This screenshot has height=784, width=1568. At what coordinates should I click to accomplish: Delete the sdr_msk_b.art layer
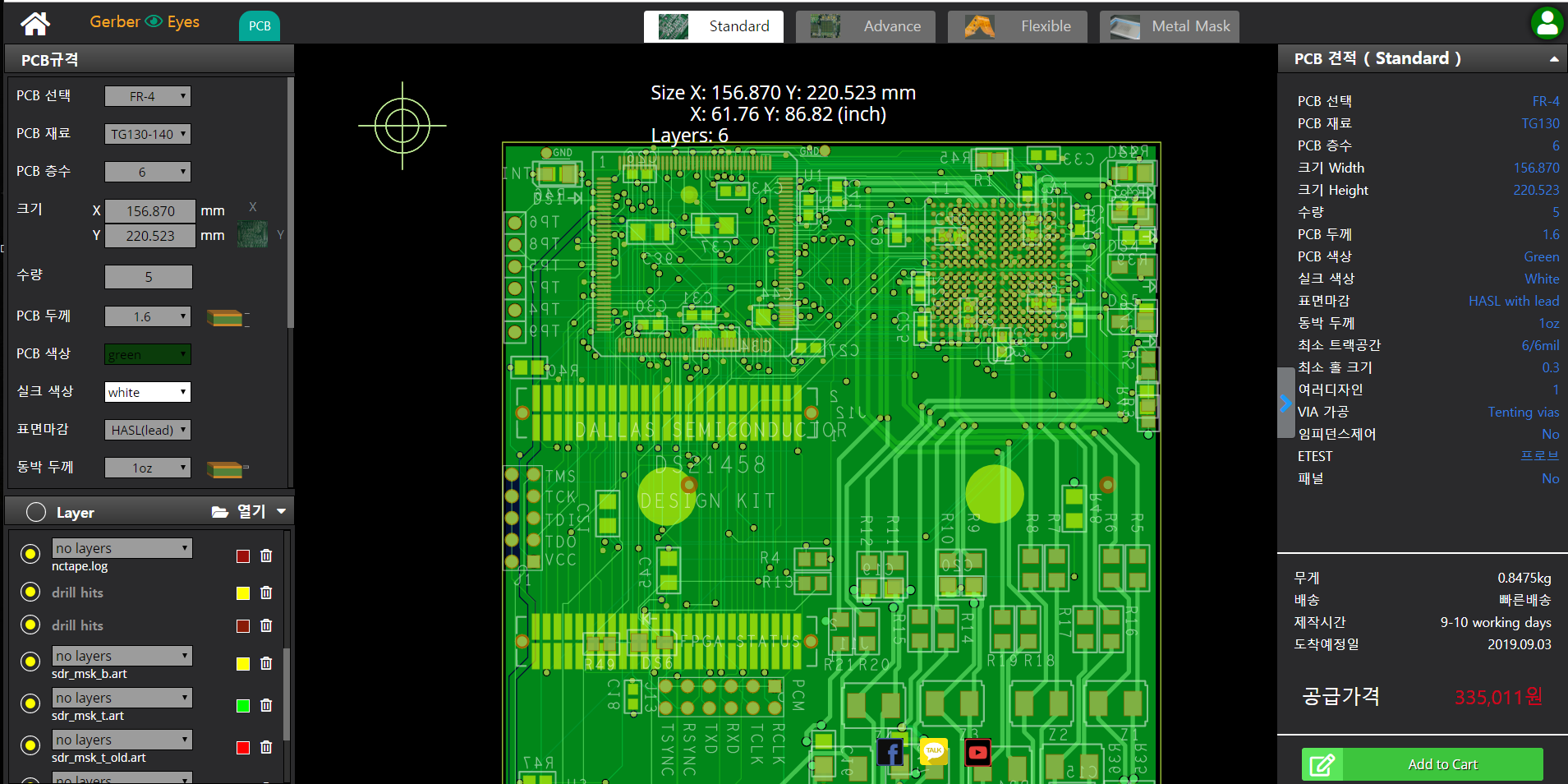point(266,663)
